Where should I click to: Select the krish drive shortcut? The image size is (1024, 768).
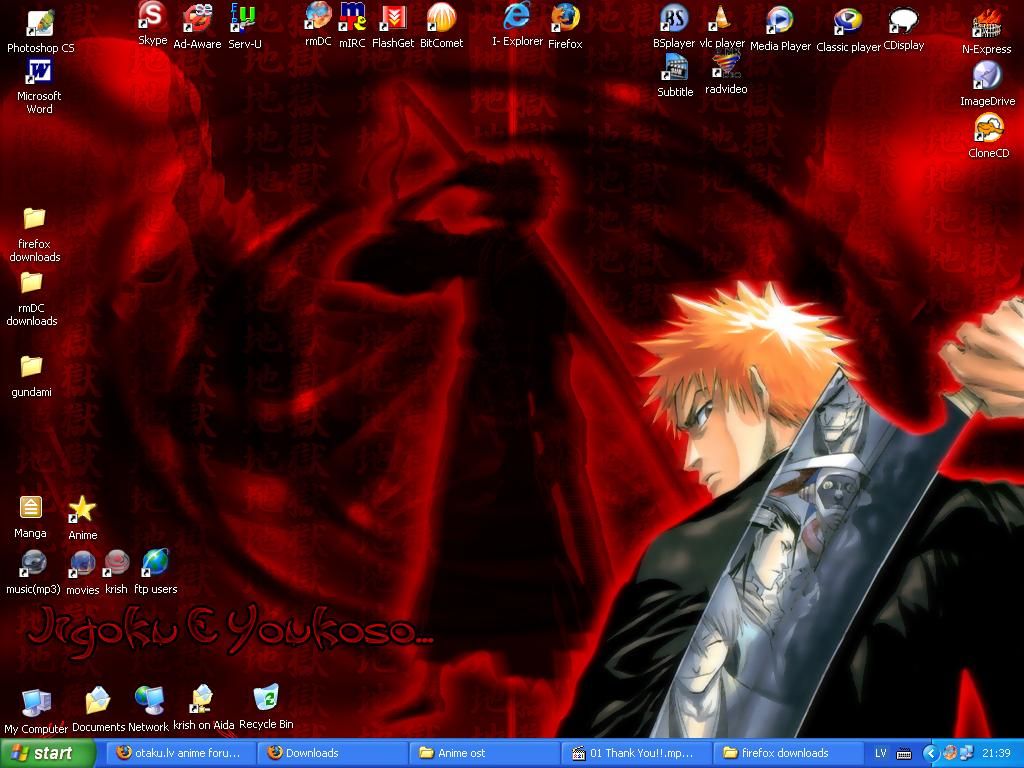tap(116, 563)
